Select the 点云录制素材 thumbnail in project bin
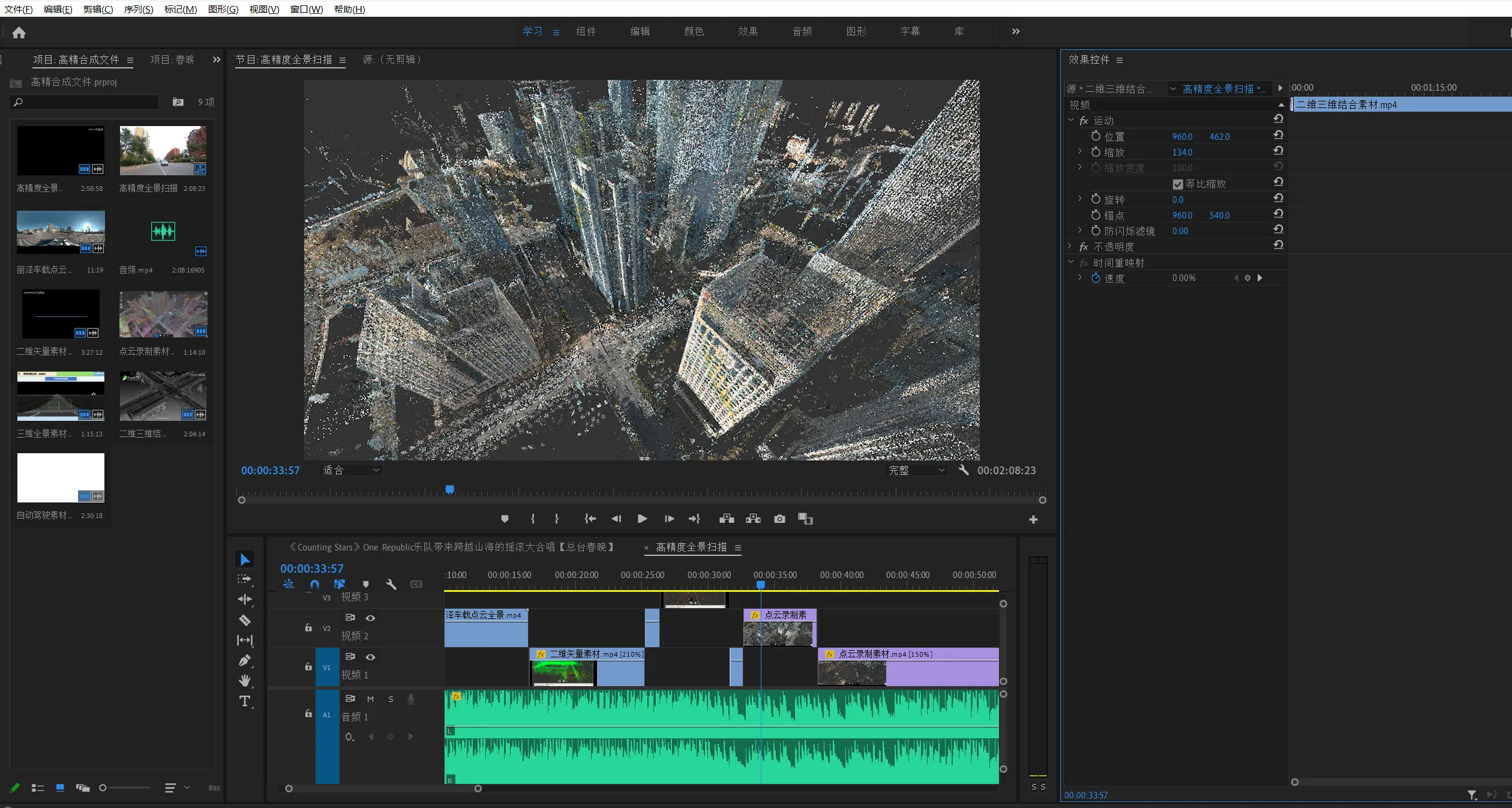Viewport: 1512px width, 808px height. click(163, 315)
